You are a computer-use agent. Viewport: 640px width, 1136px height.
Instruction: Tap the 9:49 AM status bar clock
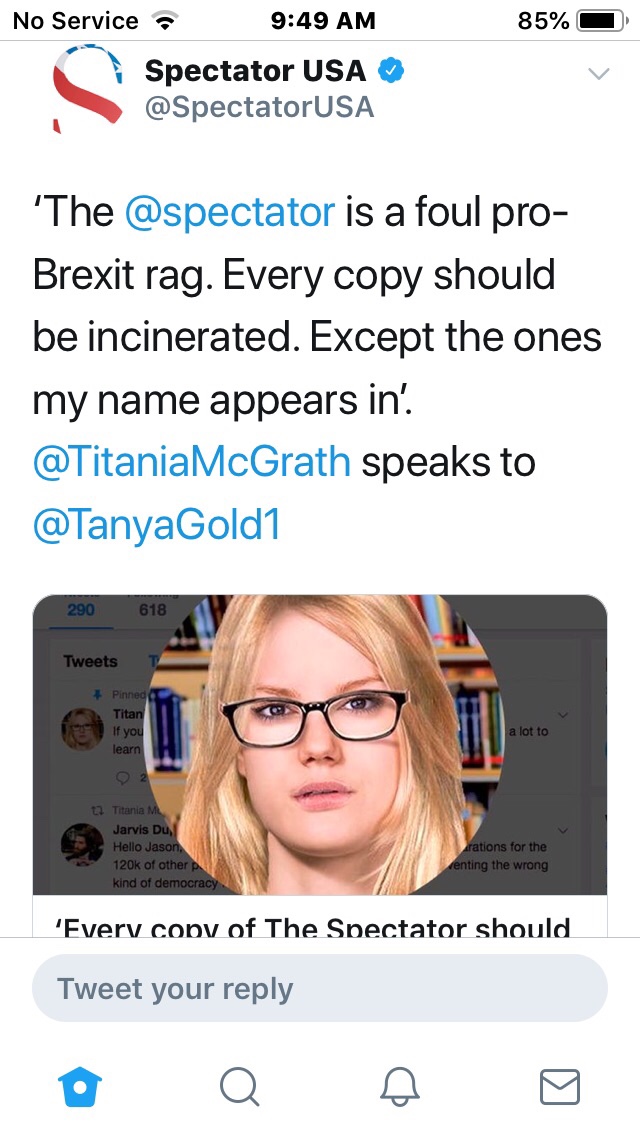(323, 21)
